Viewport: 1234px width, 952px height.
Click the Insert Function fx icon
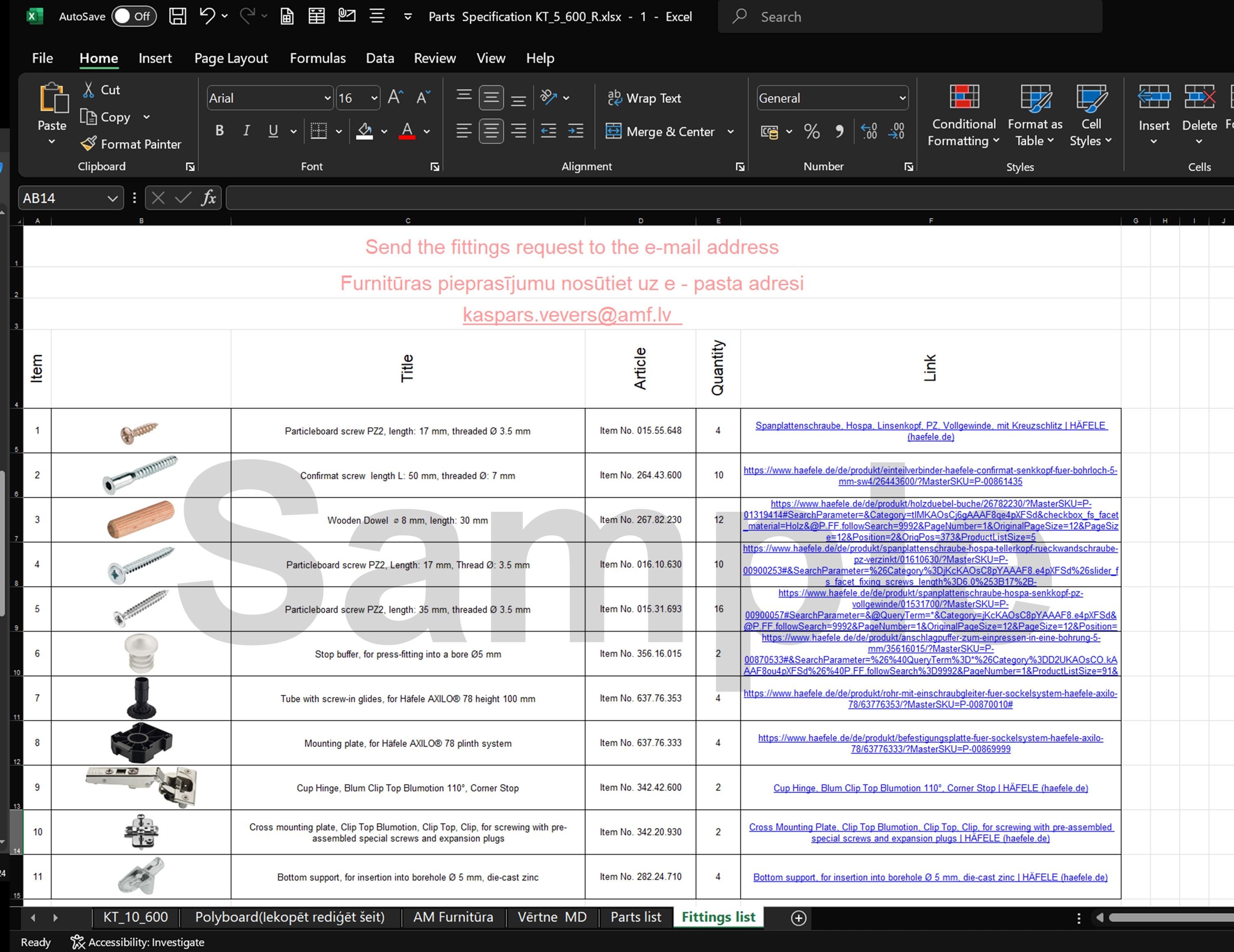(209, 198)
